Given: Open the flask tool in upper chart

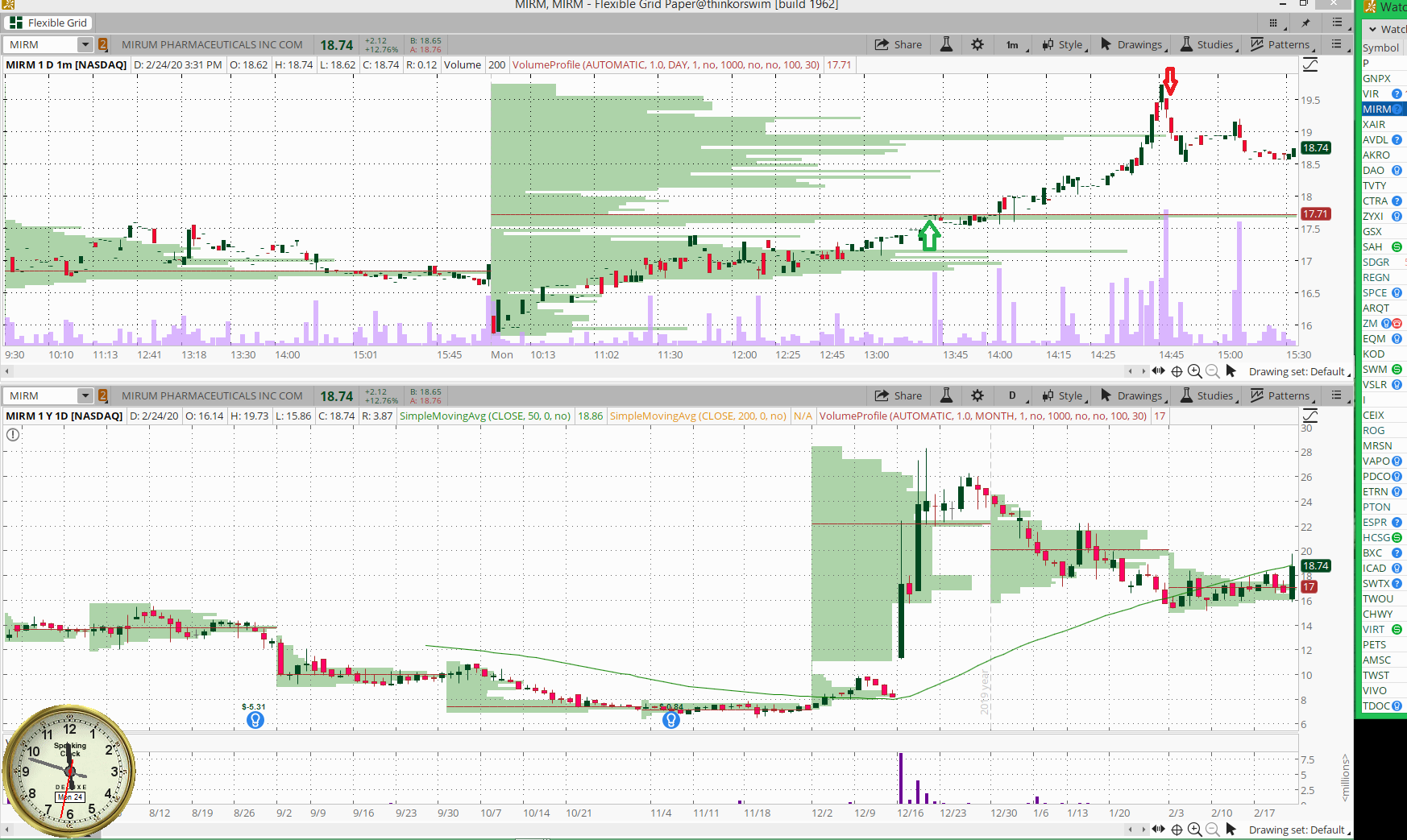Looking at the screenshot, I should tap(947, 45).
